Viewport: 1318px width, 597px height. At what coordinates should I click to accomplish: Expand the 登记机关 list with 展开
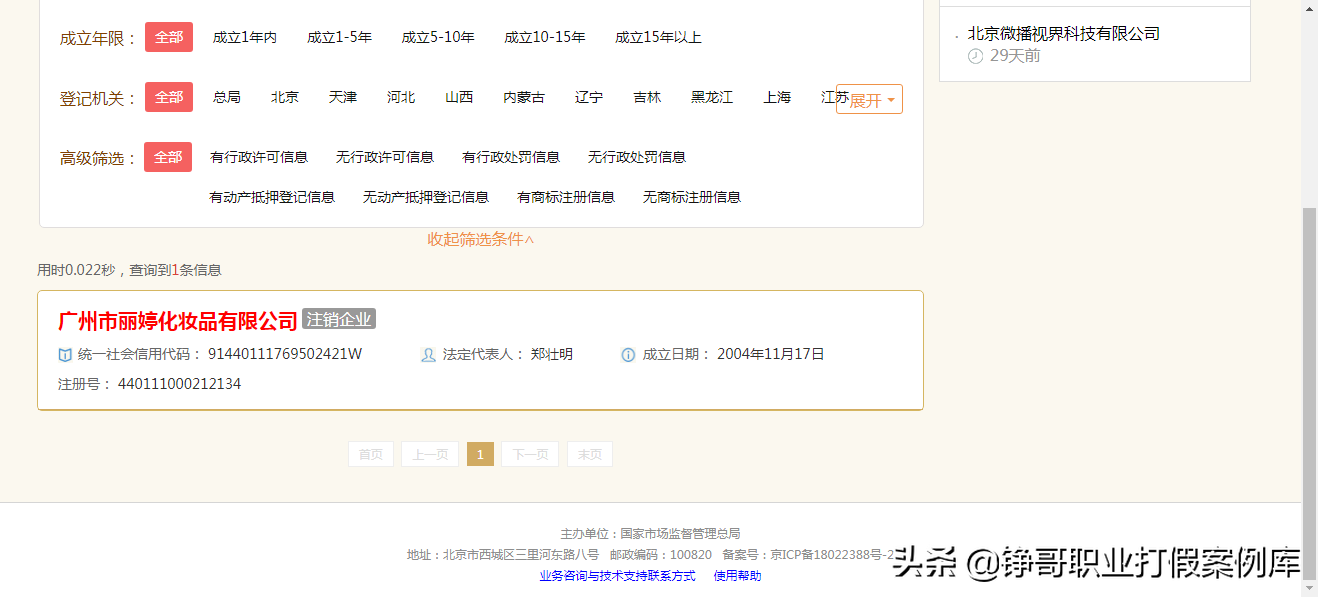tap(870, 99)
